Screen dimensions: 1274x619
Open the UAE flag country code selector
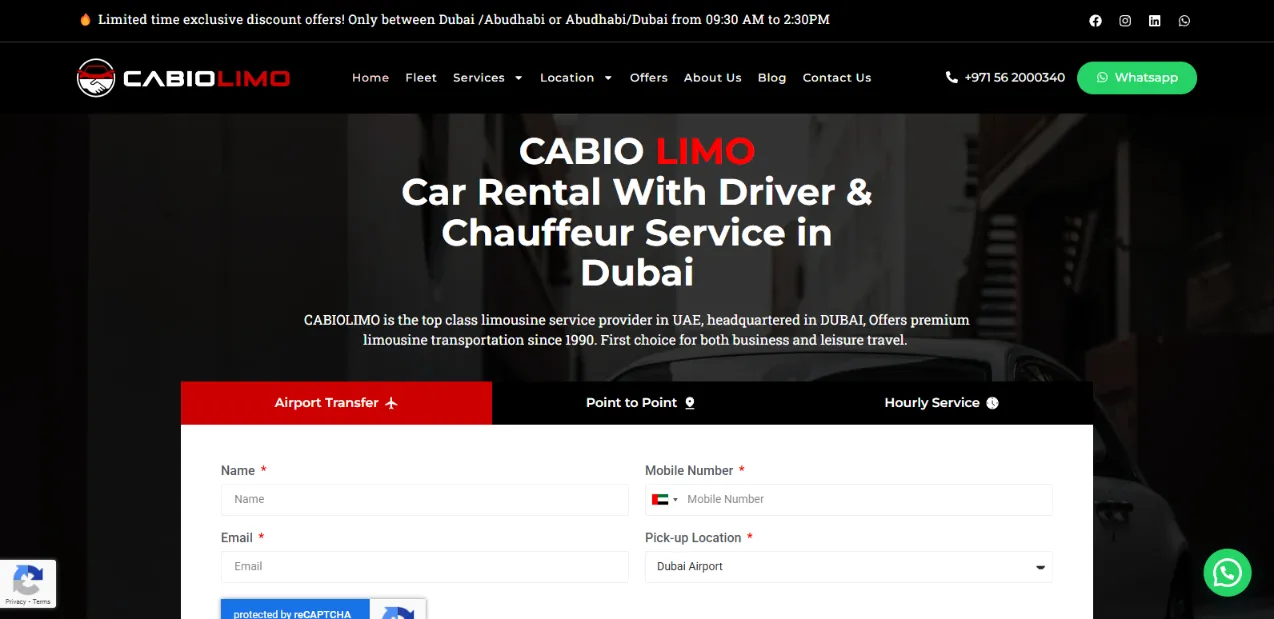(664, 500)
